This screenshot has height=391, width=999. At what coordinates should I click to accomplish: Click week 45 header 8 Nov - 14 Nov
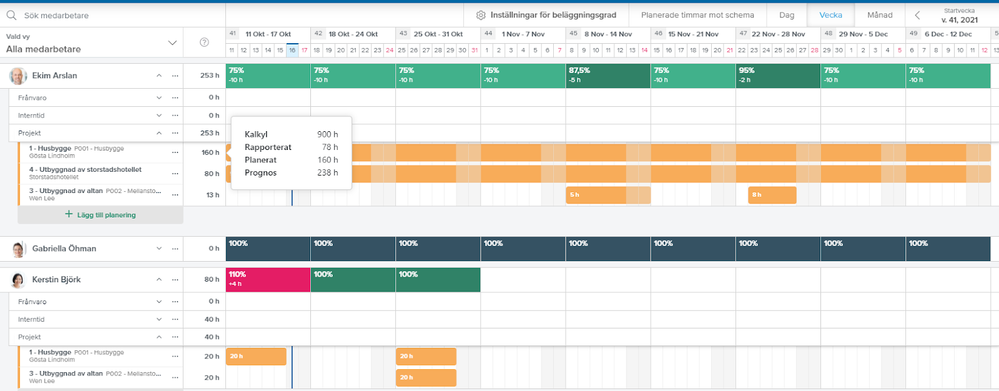tap(608, 34)
